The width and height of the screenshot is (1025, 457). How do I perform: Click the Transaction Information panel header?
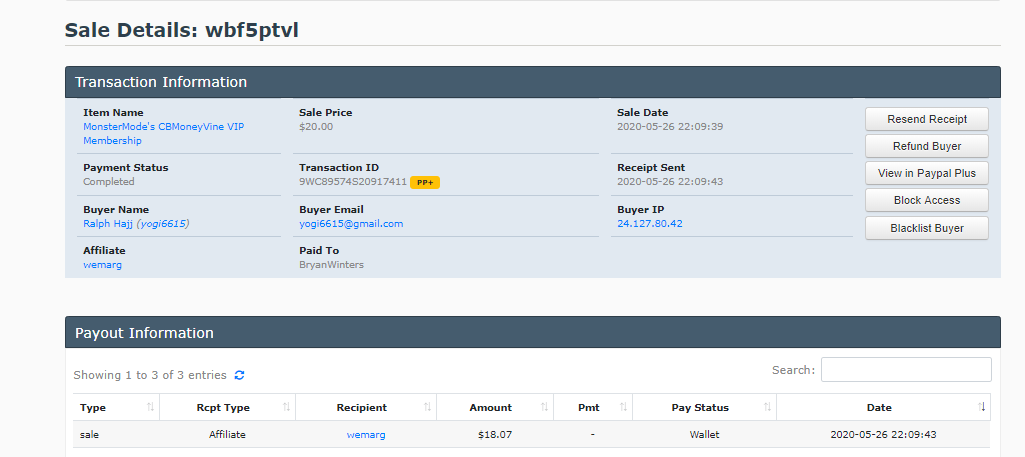[533, 82]
